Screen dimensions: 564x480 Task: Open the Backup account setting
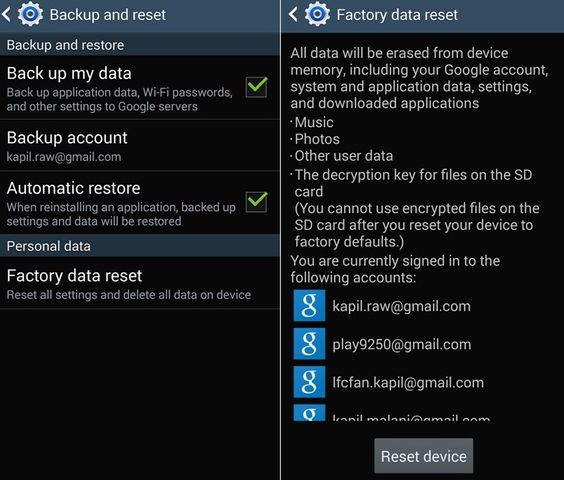(x=140, y=146)
